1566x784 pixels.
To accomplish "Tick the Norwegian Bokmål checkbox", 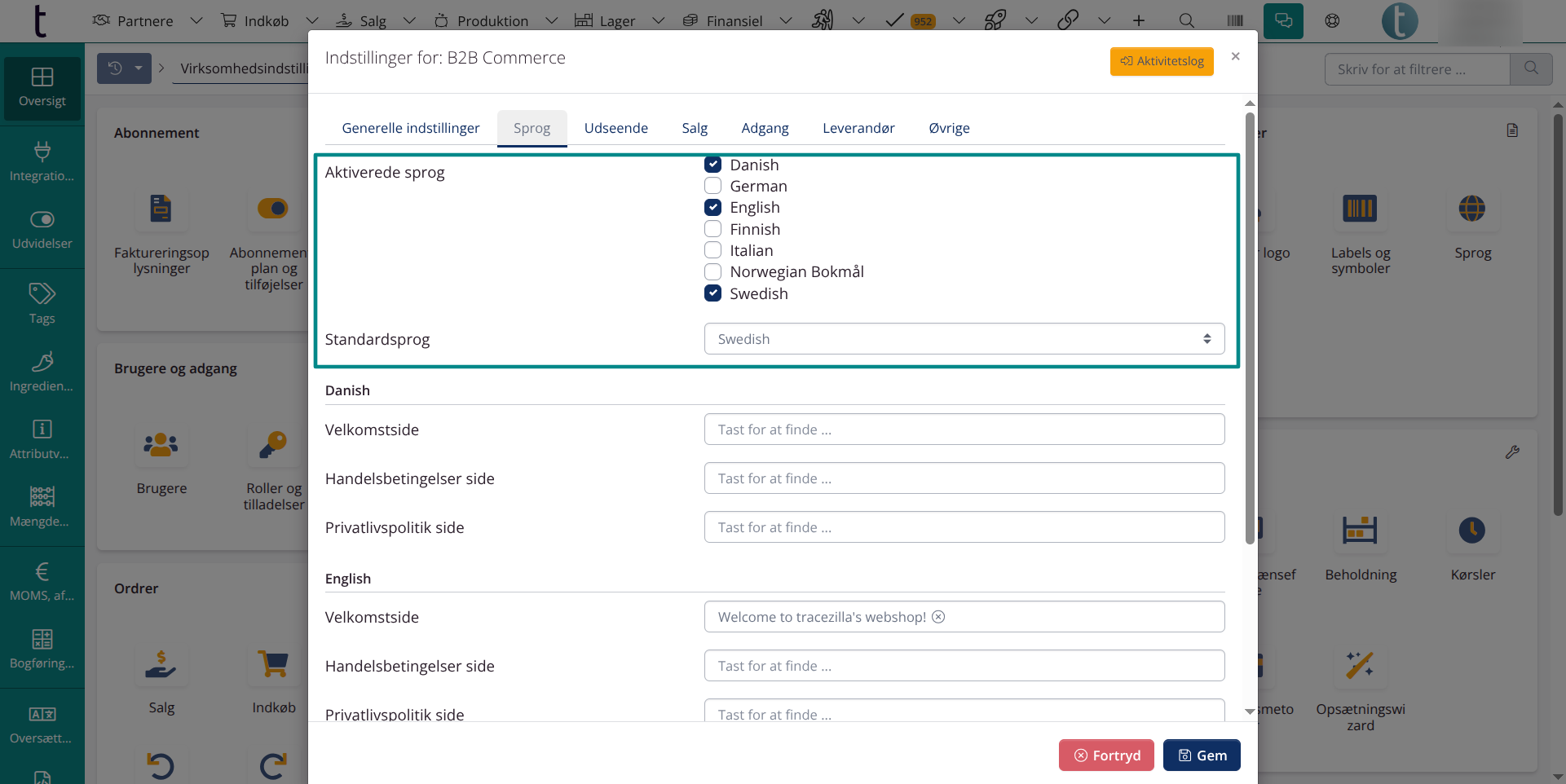I will (x=713, y=272).
